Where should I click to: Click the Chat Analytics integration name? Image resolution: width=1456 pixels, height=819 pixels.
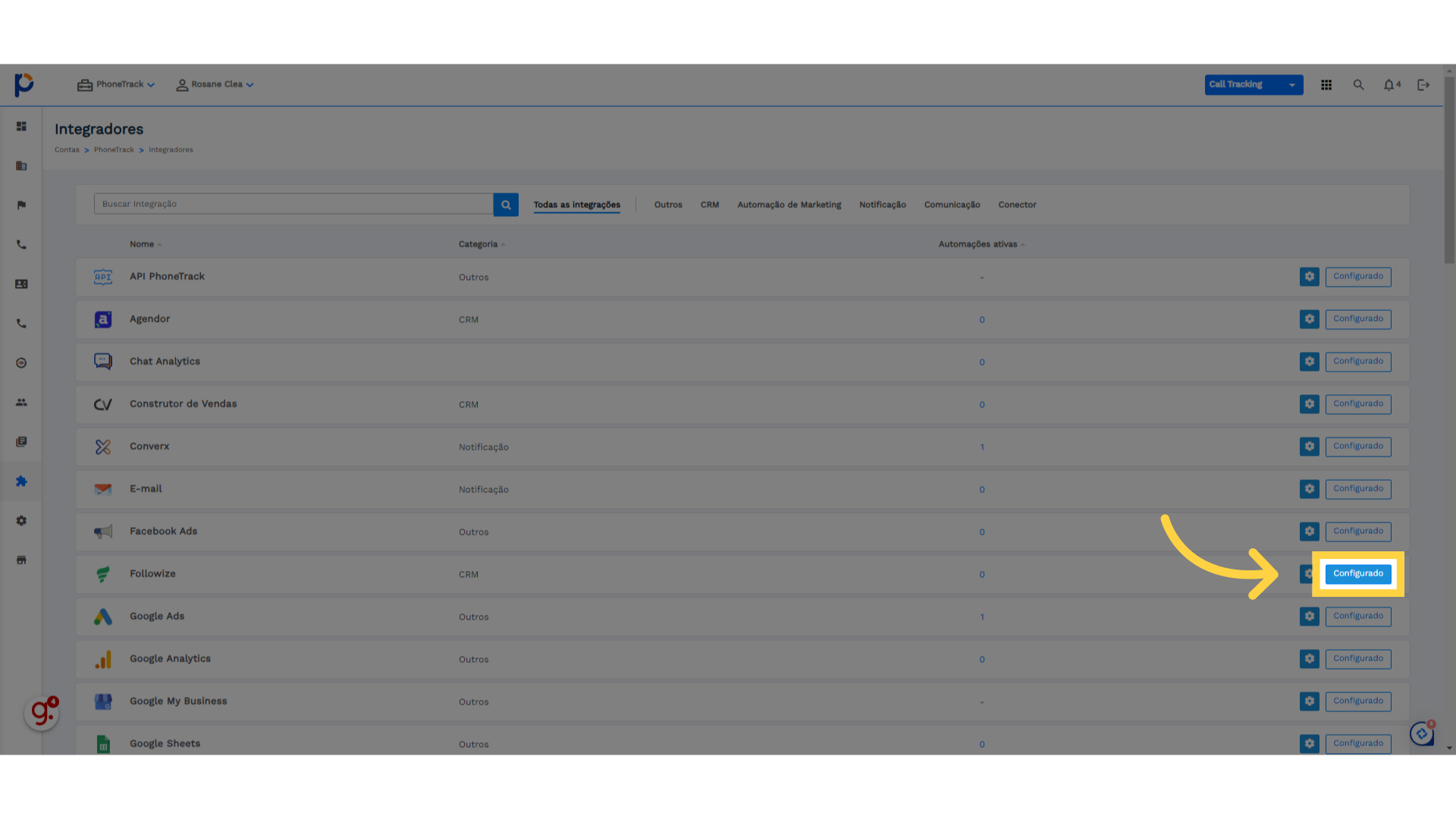pos(165,362)
